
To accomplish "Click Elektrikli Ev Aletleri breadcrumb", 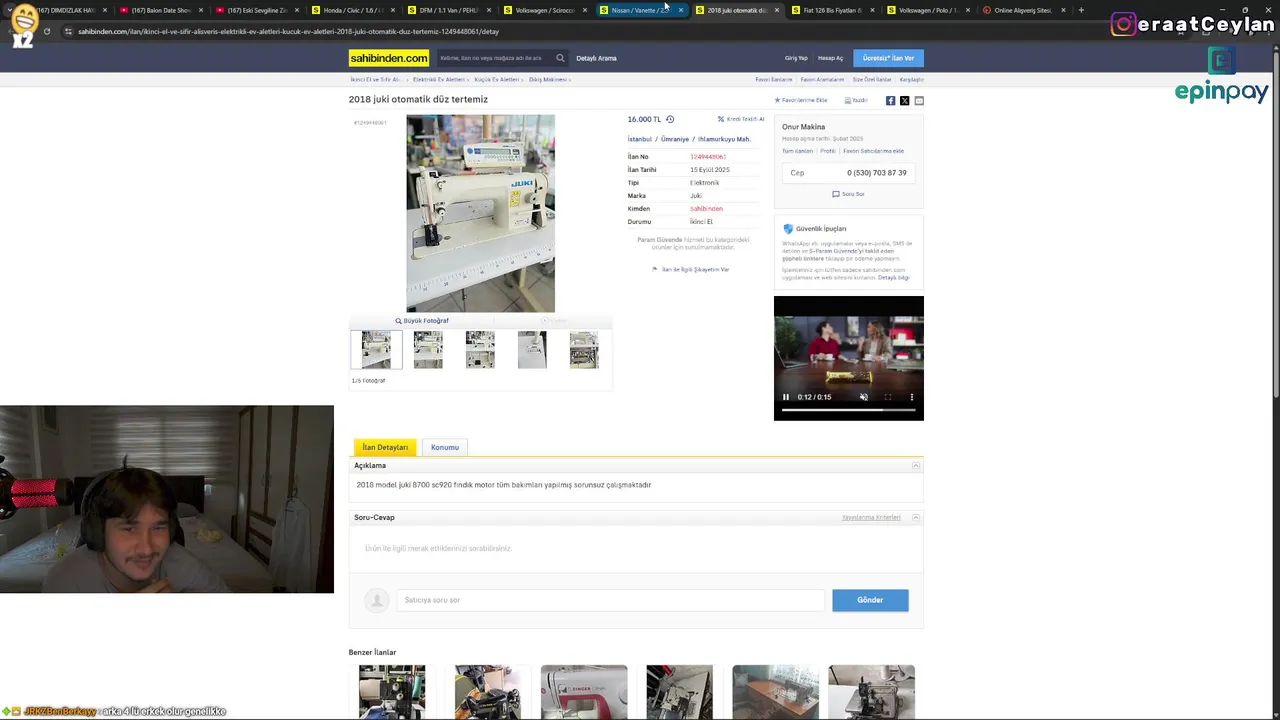I will click(439, 79).
